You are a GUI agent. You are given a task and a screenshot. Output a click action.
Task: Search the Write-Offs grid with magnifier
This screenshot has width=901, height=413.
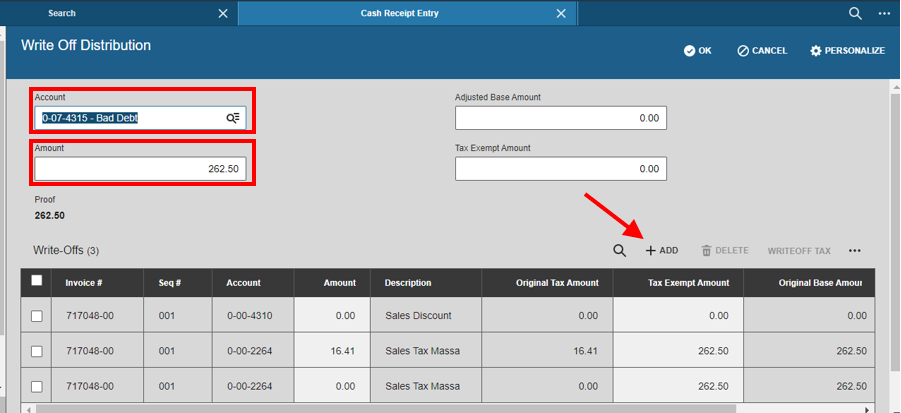619,250
